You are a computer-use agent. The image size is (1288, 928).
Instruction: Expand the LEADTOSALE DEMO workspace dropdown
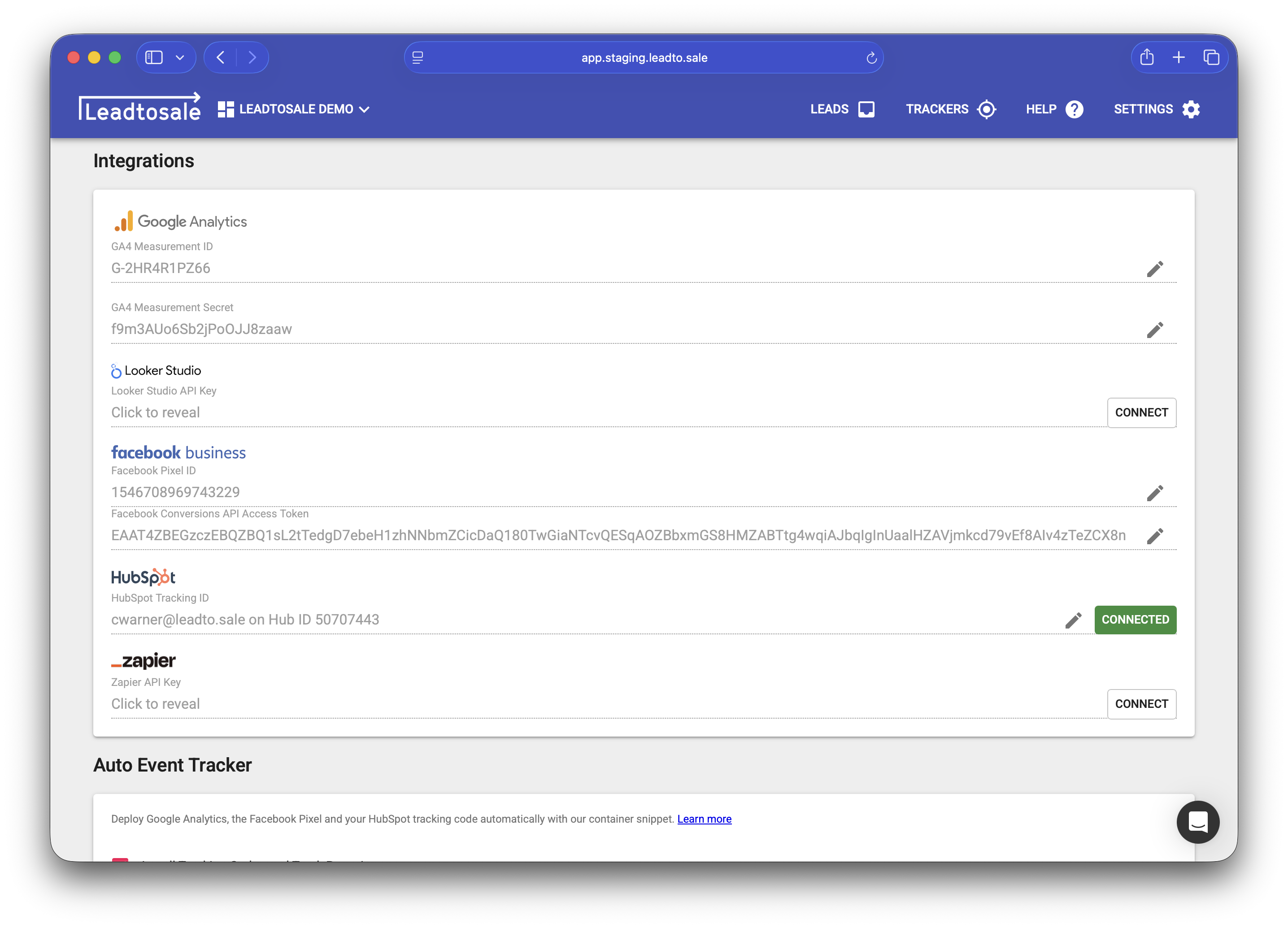(295, 109)
